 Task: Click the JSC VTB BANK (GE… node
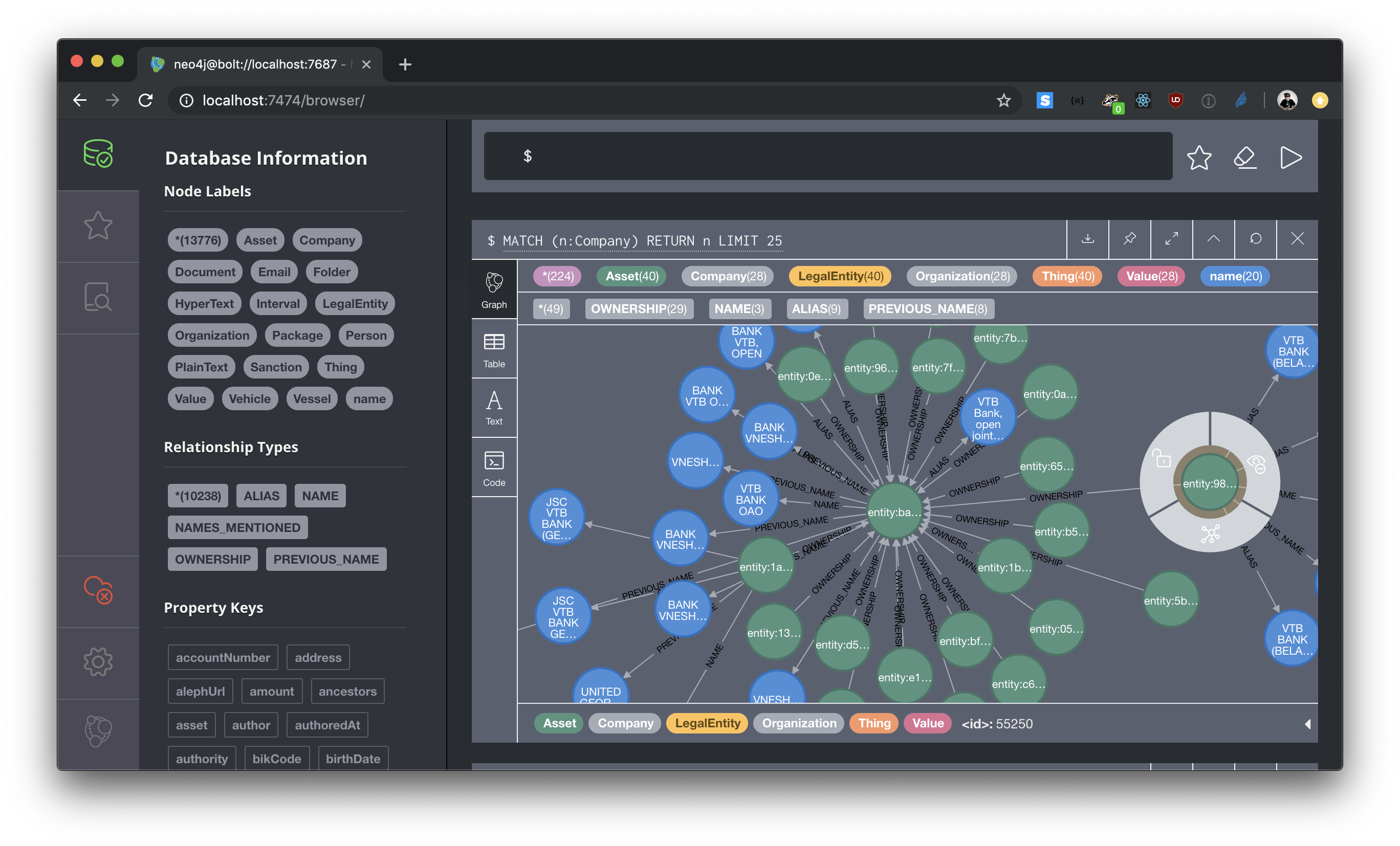[556, 518]
